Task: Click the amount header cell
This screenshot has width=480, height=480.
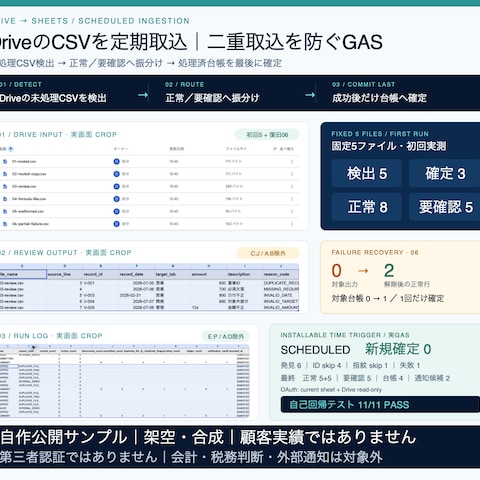Action: click(208, 274)
